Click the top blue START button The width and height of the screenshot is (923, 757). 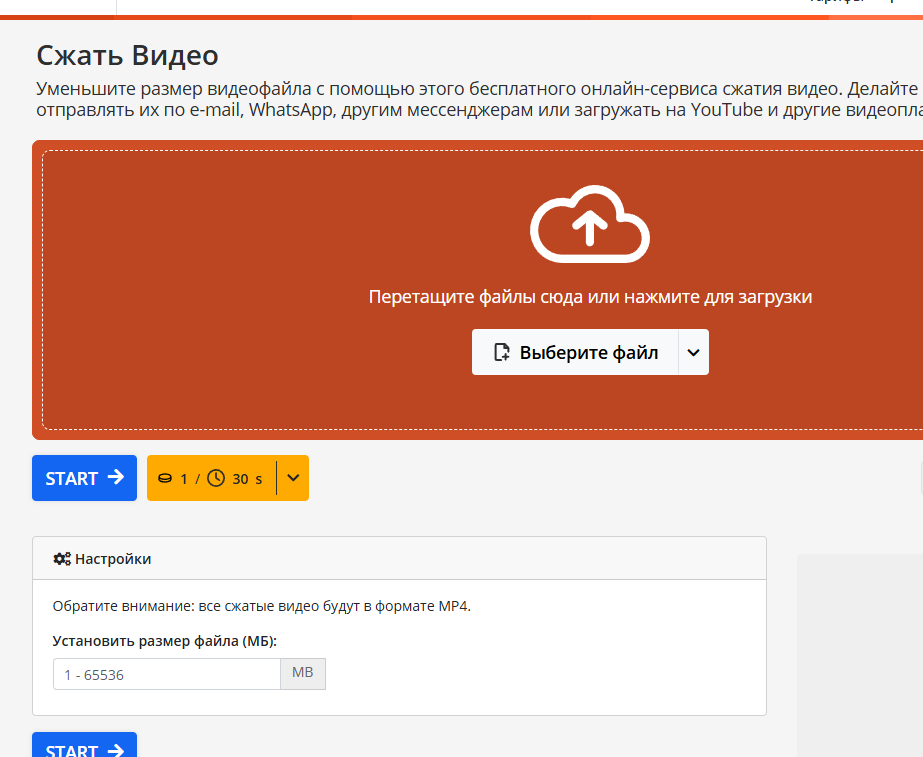84,478
